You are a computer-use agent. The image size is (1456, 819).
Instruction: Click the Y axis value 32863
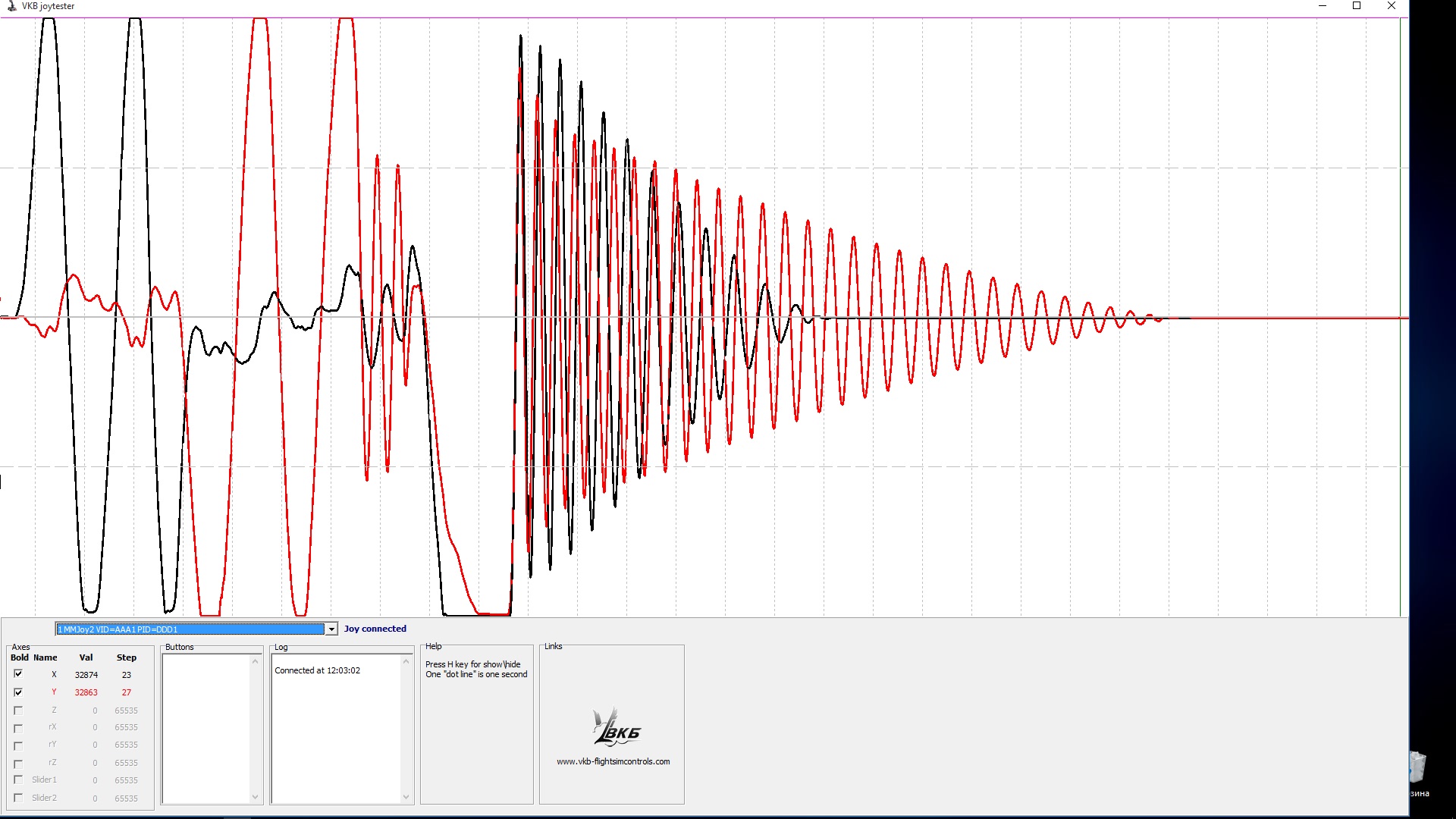86,692
